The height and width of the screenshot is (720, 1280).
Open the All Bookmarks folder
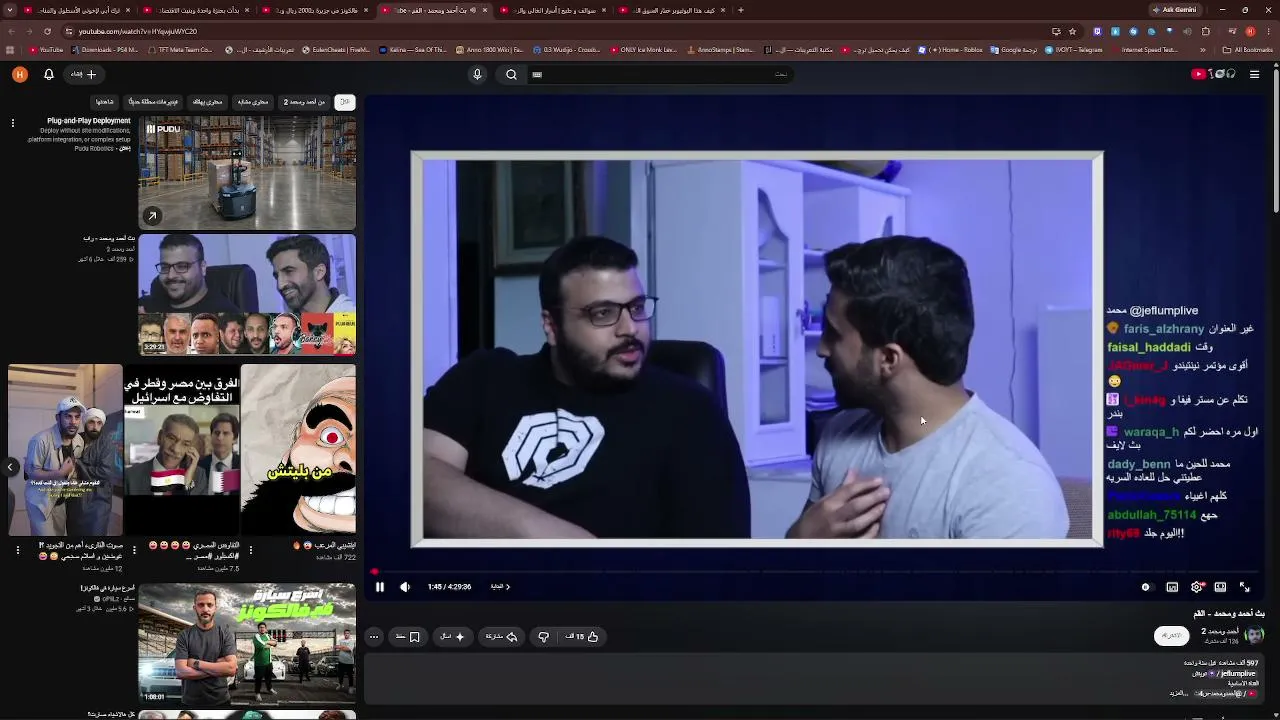1248,50
